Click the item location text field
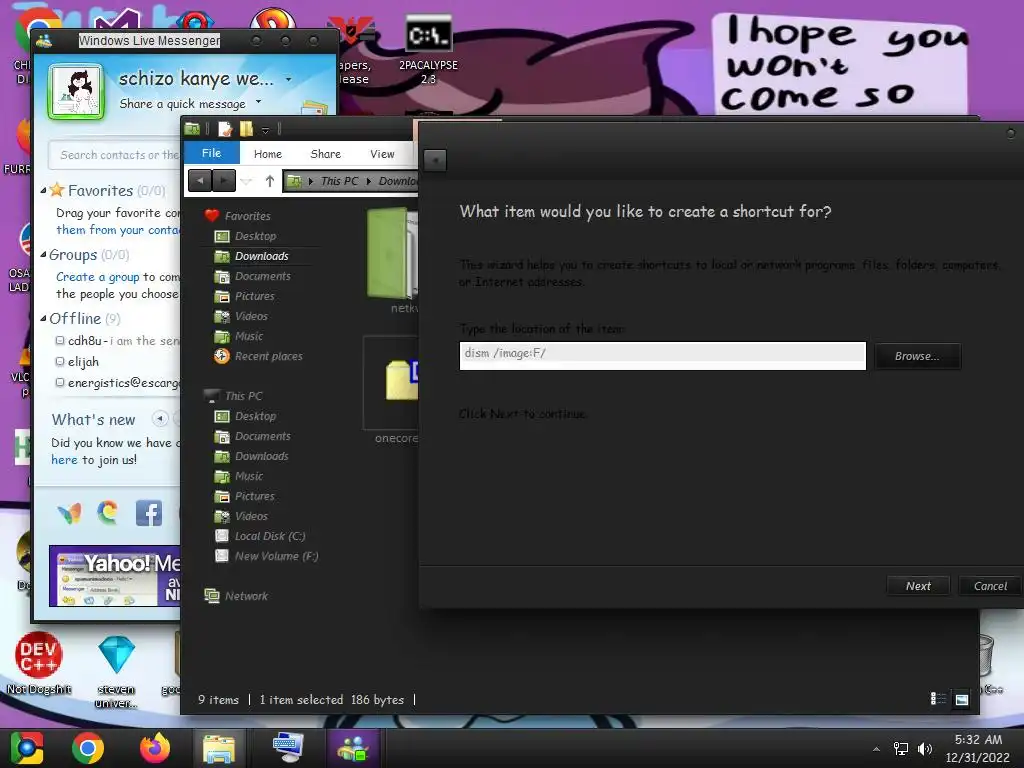 click(662, 356)
